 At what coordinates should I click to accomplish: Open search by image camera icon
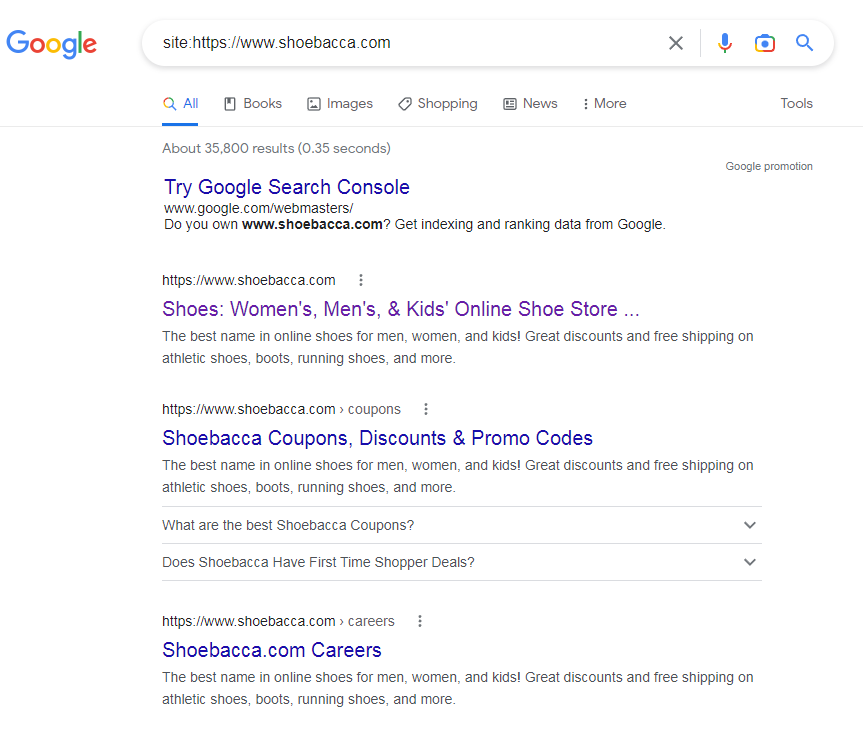pyautogui.click(x=765, y=43)
